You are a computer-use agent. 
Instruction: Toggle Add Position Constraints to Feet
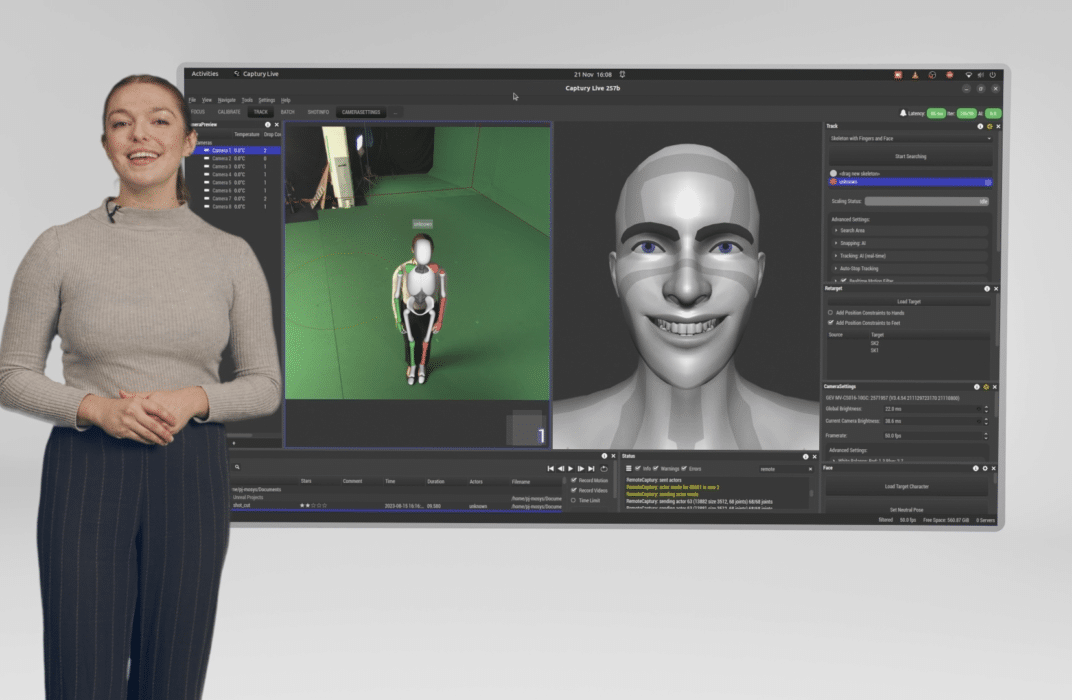point(831,323)
